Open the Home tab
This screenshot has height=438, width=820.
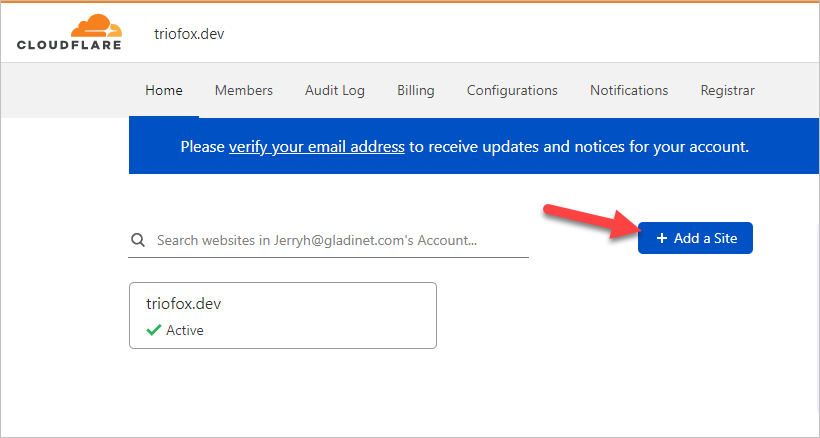(164, 90)
